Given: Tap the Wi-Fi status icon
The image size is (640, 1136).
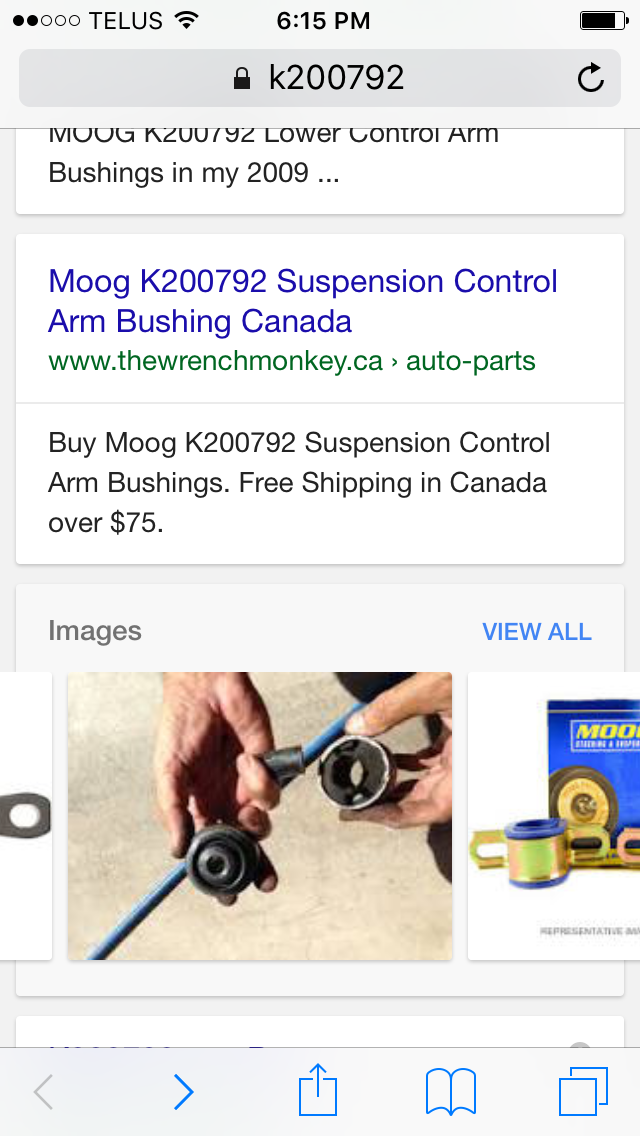Looking at the screenshot, I should (187, 21).
